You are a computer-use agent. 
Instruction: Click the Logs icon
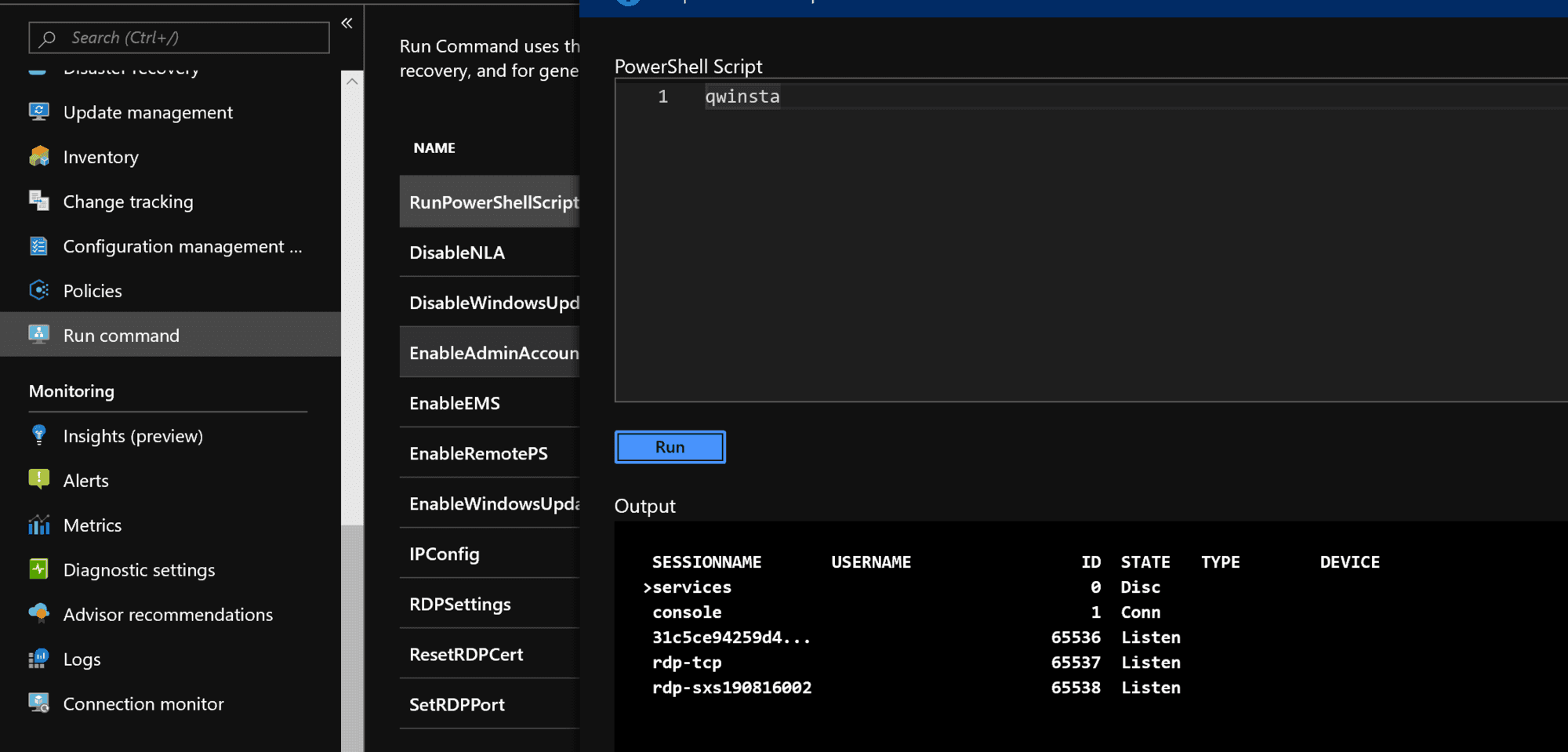pyautogui.click(x=38, y=659)
